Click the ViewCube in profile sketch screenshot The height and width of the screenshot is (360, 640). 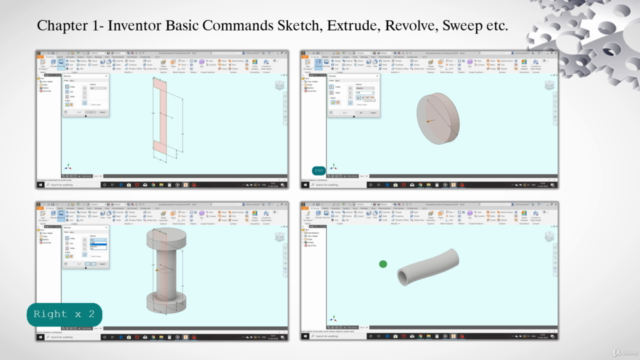280,85
